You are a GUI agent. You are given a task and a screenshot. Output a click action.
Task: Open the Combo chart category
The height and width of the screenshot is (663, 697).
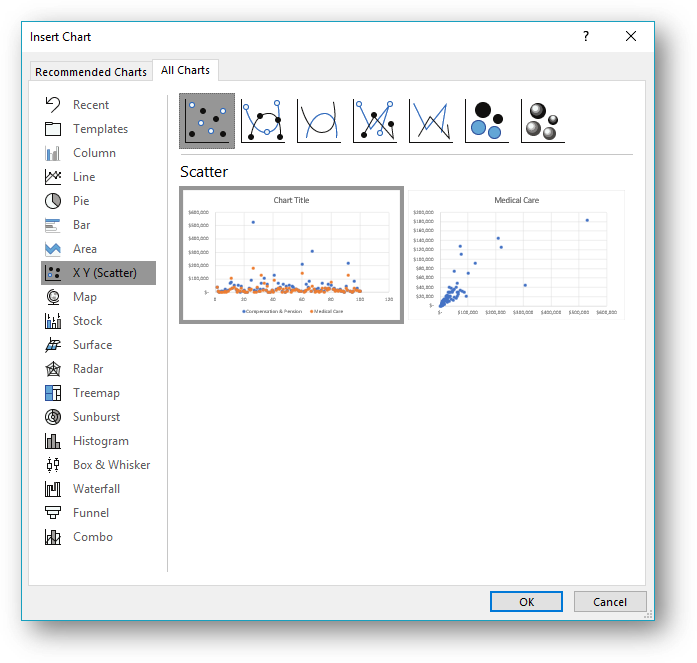92,537
